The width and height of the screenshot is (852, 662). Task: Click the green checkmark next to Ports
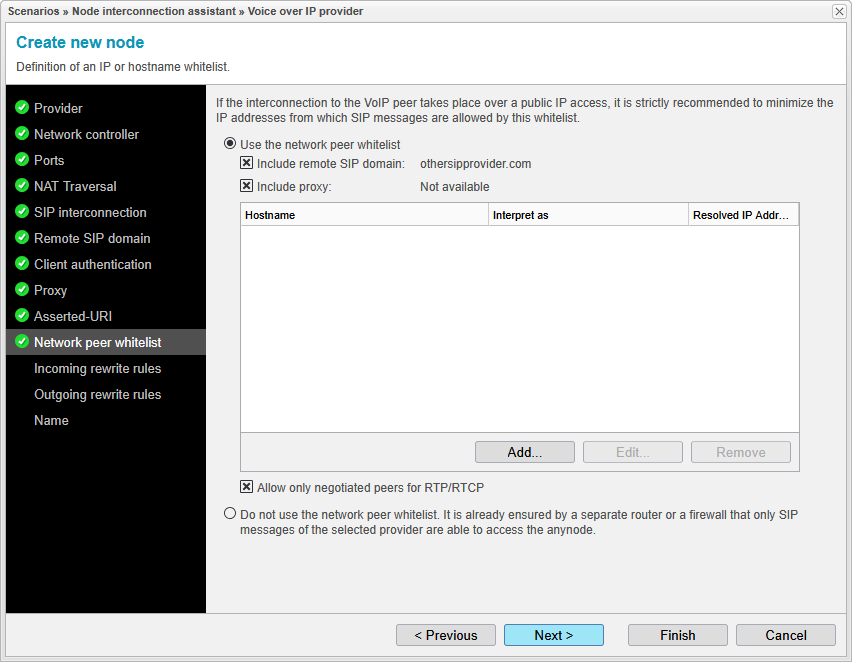tap(21, 160)
